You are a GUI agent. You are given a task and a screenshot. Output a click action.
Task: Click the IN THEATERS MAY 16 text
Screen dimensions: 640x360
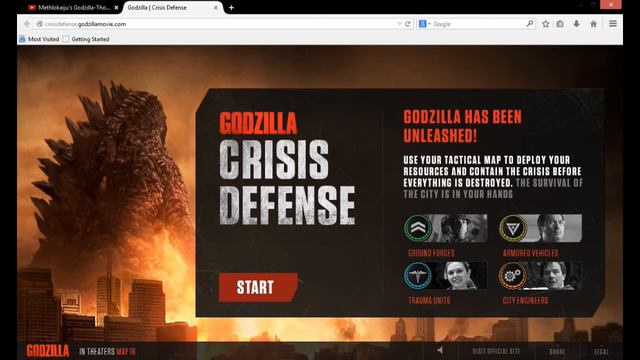(x=107, y=351)
